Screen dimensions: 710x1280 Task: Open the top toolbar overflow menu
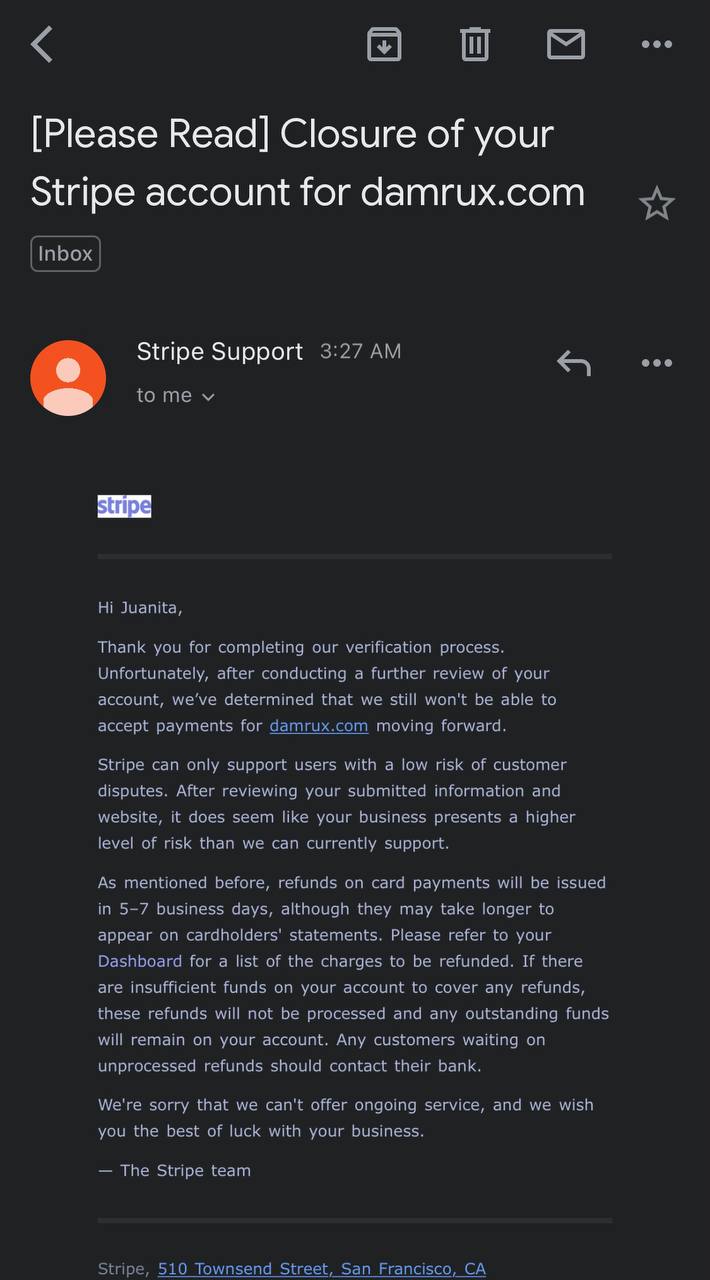656,44
